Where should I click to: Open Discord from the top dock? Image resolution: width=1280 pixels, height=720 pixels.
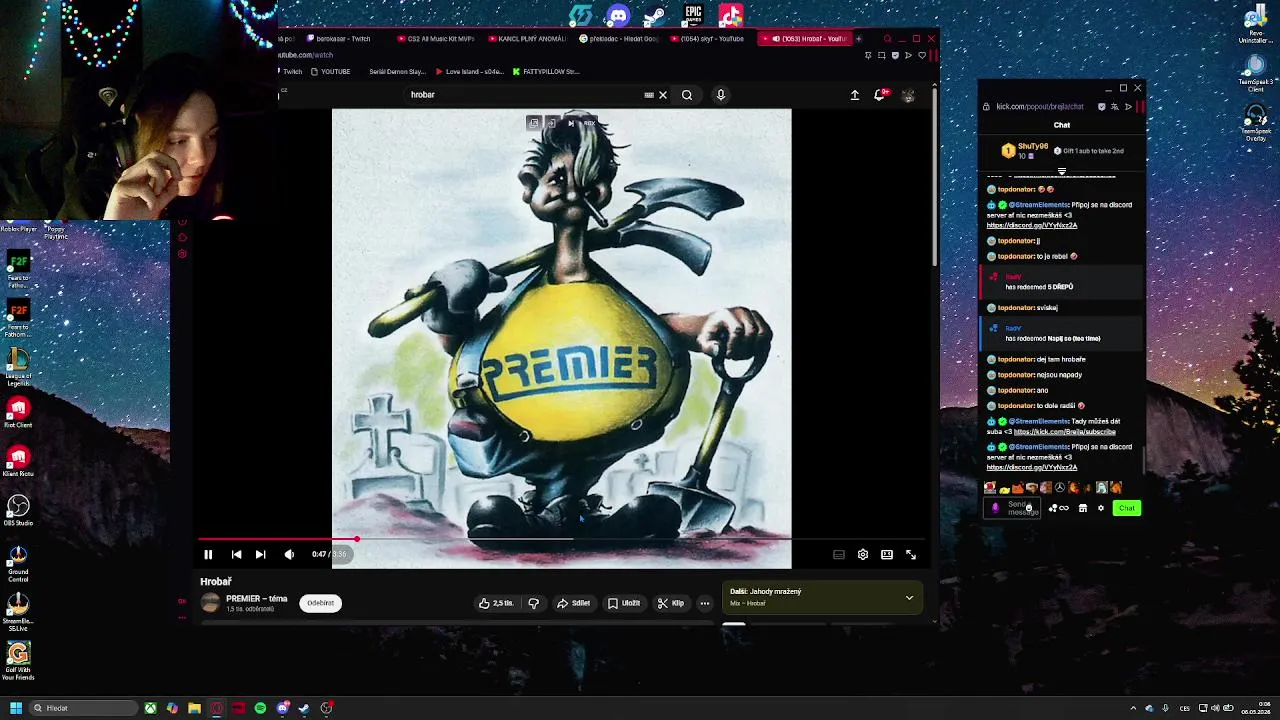coord(618,15)
